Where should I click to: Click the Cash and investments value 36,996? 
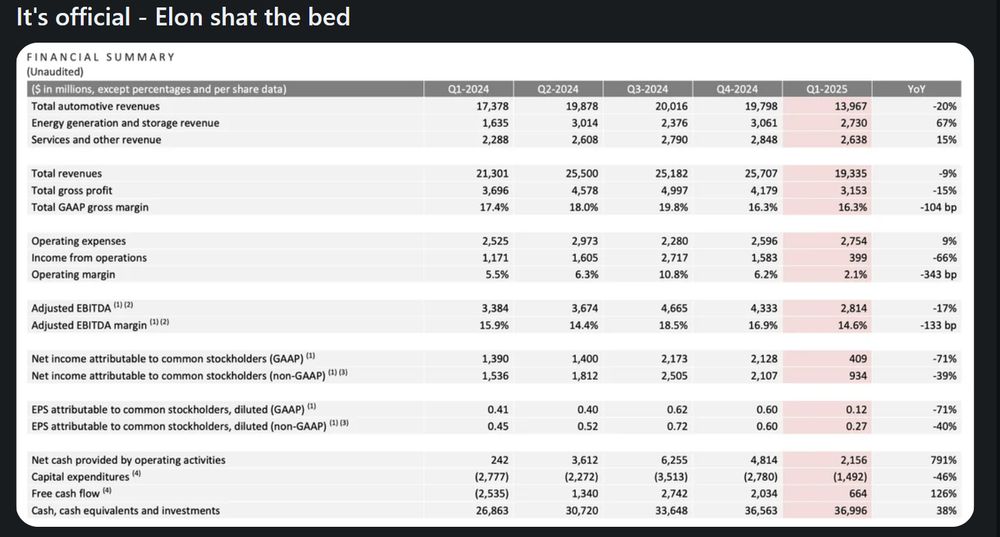tap(850, 511)
